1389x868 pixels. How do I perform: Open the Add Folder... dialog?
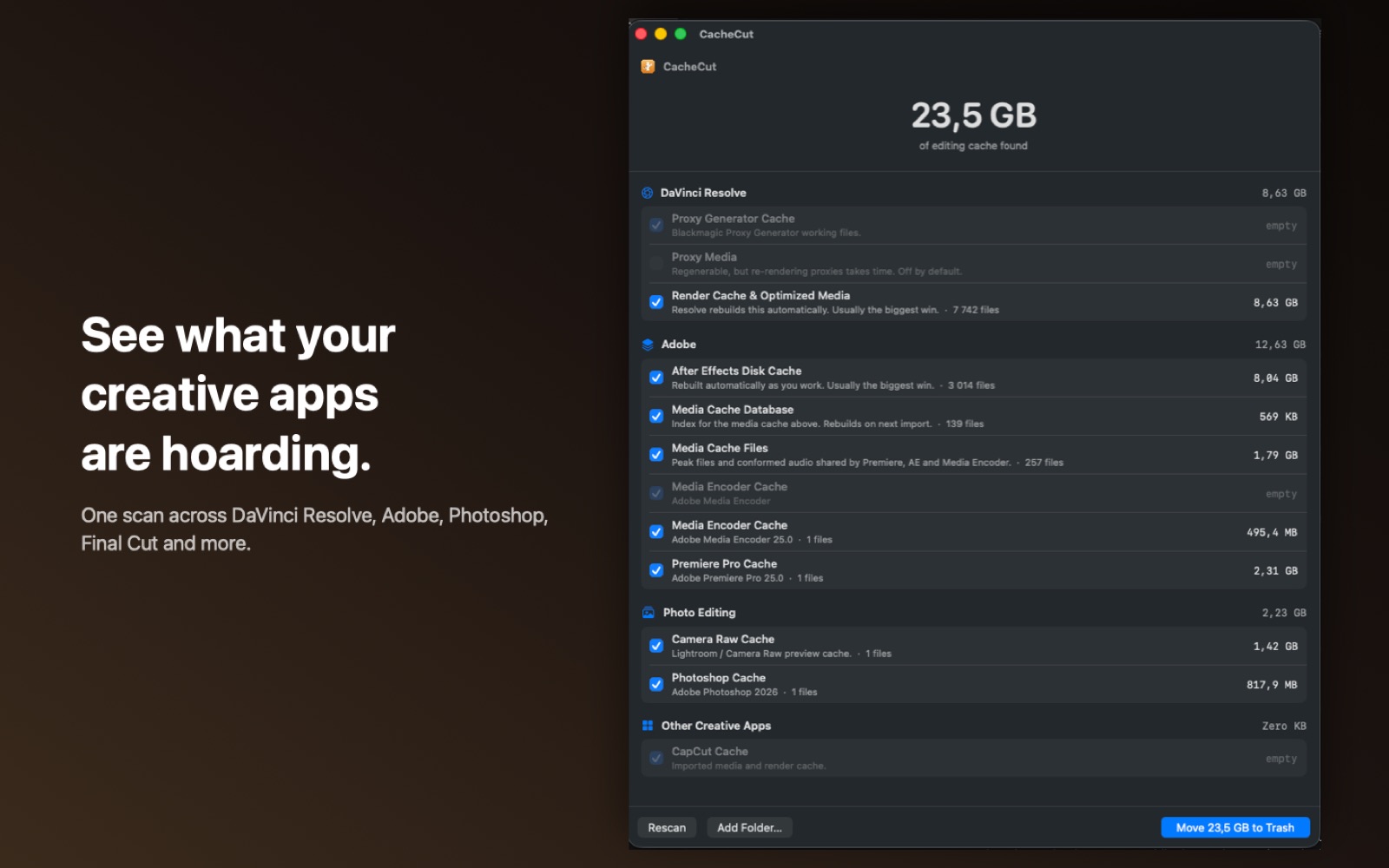point(749,828)
